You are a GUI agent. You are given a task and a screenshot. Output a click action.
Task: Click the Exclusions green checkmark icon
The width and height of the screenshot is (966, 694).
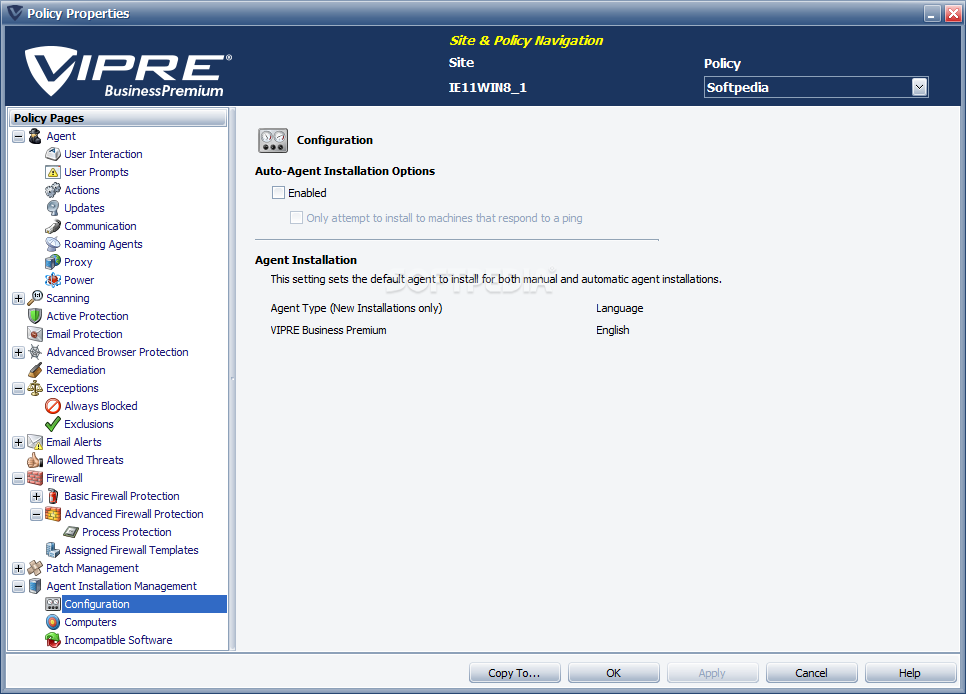pyautogui.click(x=53, y=424)
